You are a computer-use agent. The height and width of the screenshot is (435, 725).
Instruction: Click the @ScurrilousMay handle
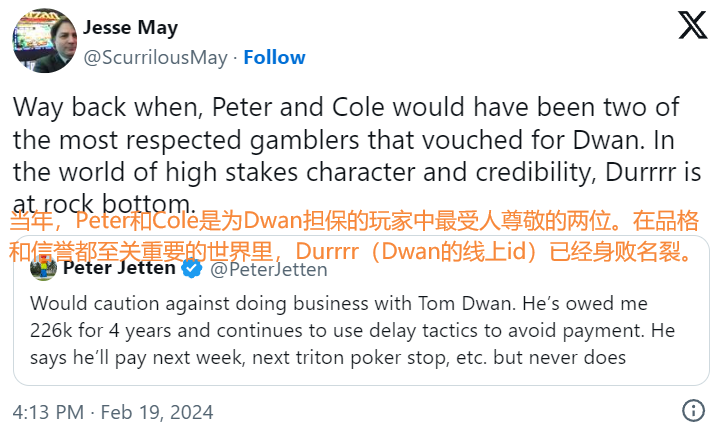coord(156,57)
